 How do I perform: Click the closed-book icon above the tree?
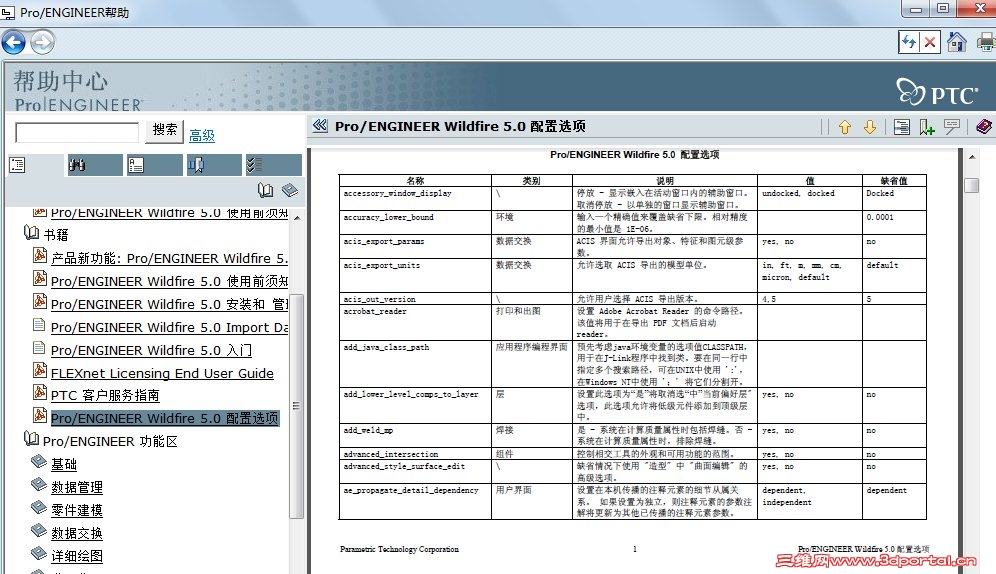[x=290, y=190]
